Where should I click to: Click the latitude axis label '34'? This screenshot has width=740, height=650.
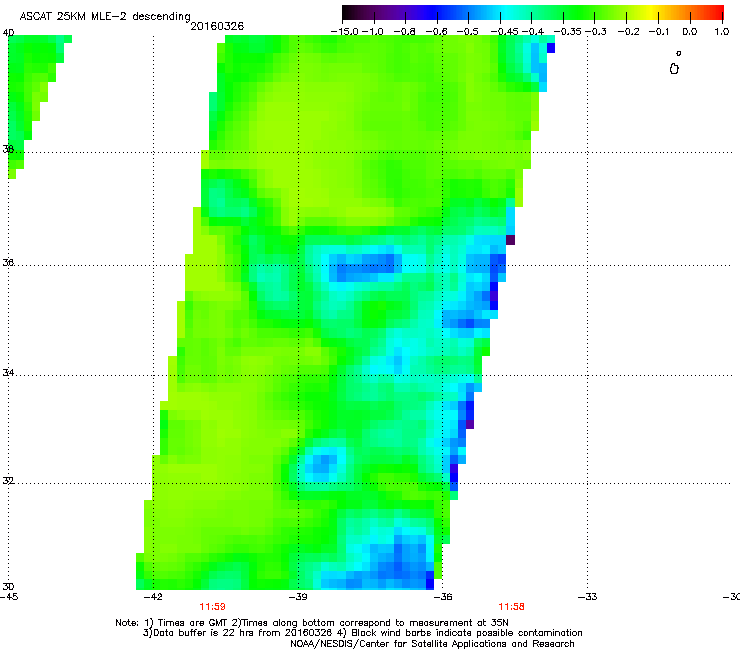[x=8, y=373]
